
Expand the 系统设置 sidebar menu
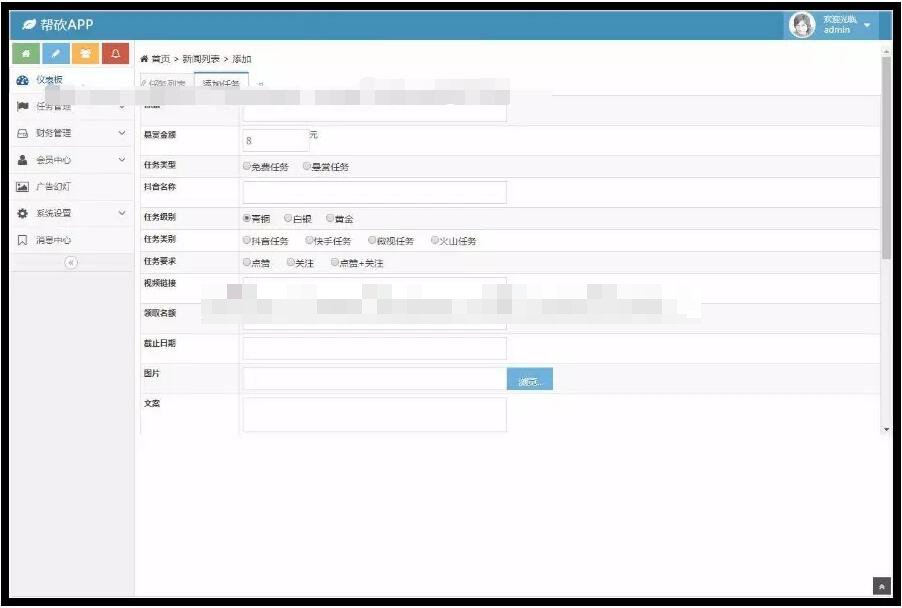point(70,213)
